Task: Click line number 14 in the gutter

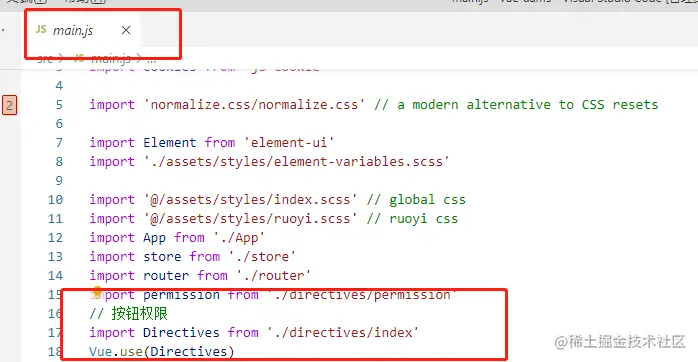Action: (56, 276)
